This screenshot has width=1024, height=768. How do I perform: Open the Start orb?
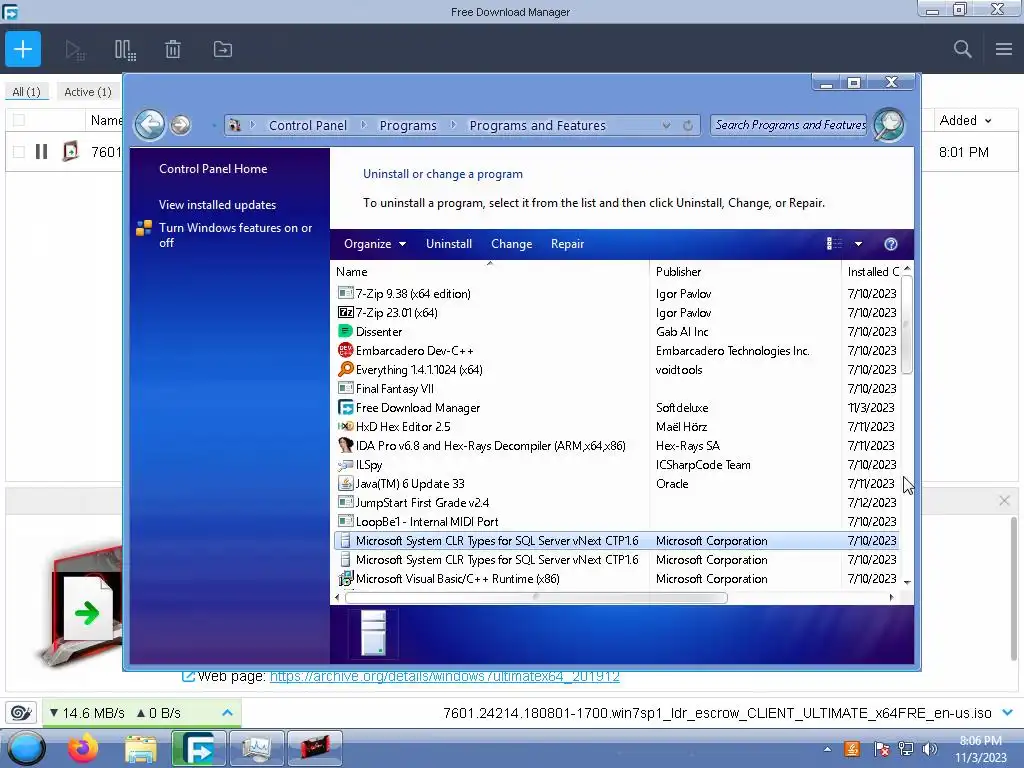pos(25,748)
